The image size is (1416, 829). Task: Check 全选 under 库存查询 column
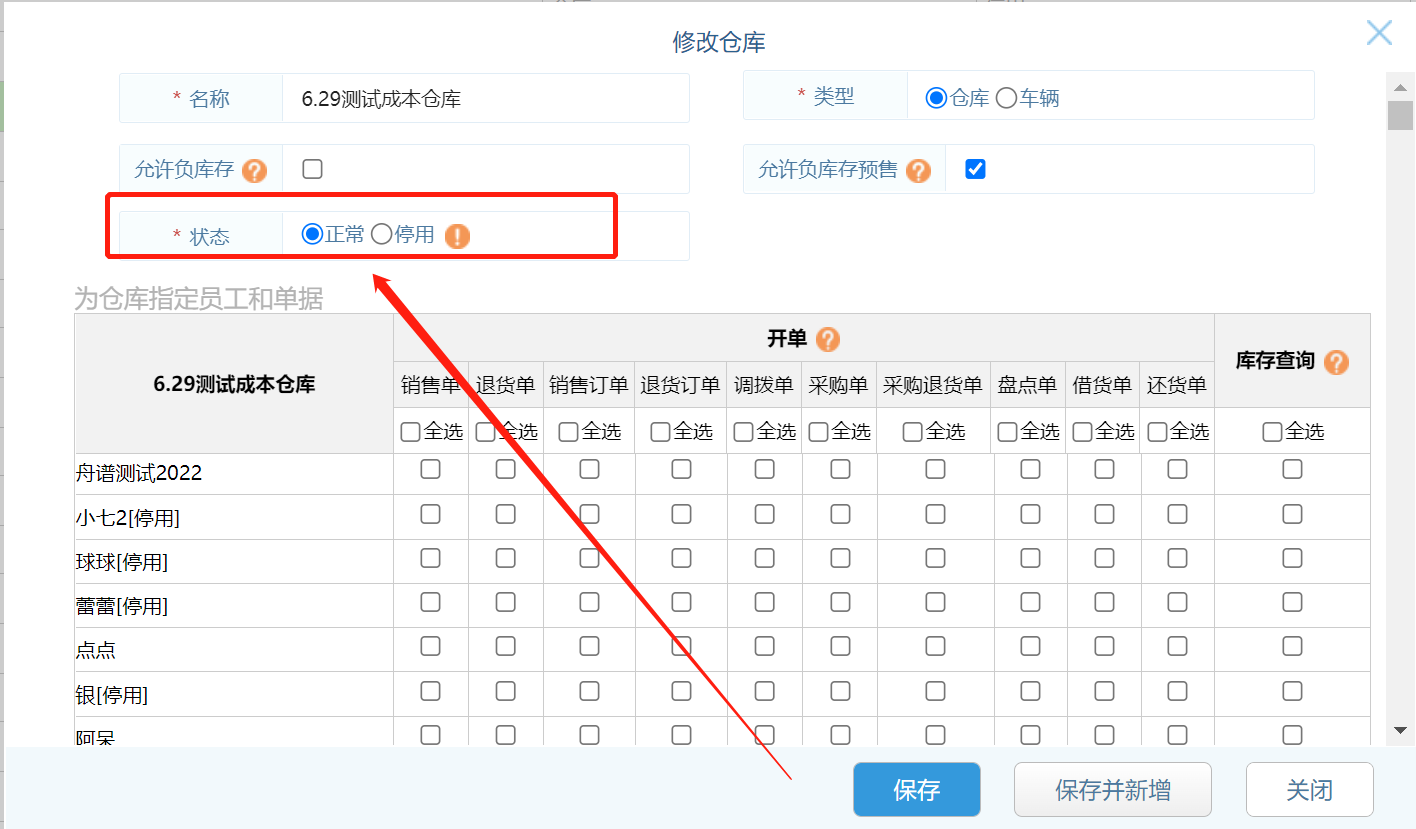(1272, 432)
